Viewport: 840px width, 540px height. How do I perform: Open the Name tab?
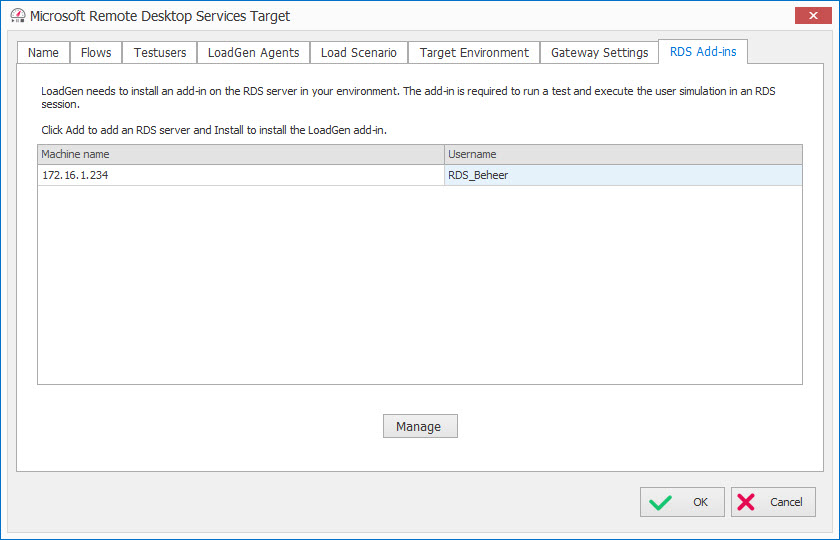click(43, 52)
